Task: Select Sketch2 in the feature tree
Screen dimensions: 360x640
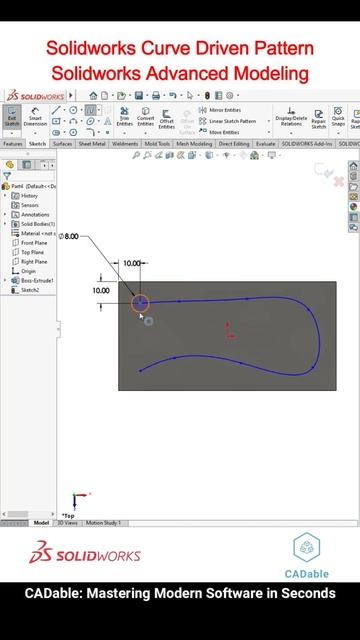Action: tap(30, 290)
